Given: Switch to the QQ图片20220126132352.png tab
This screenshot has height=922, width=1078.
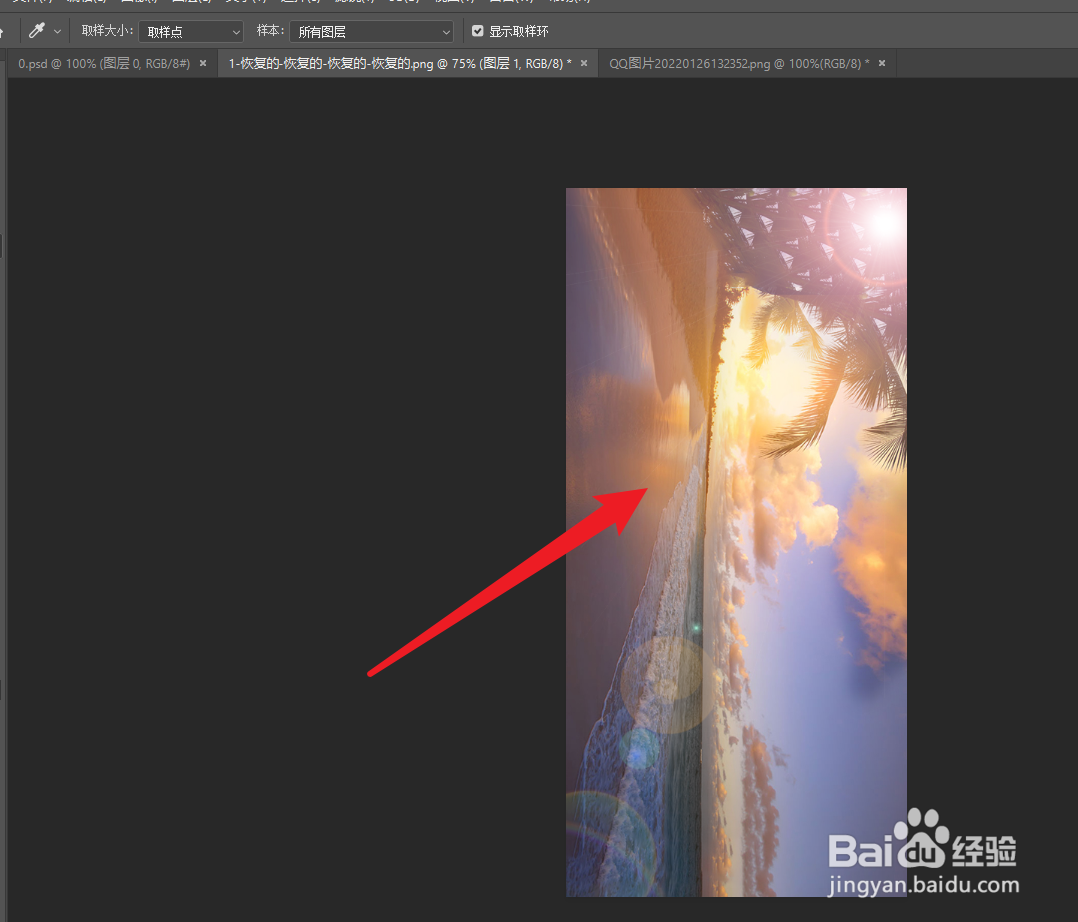Looking at the screenshot, I should pos(739,63).
